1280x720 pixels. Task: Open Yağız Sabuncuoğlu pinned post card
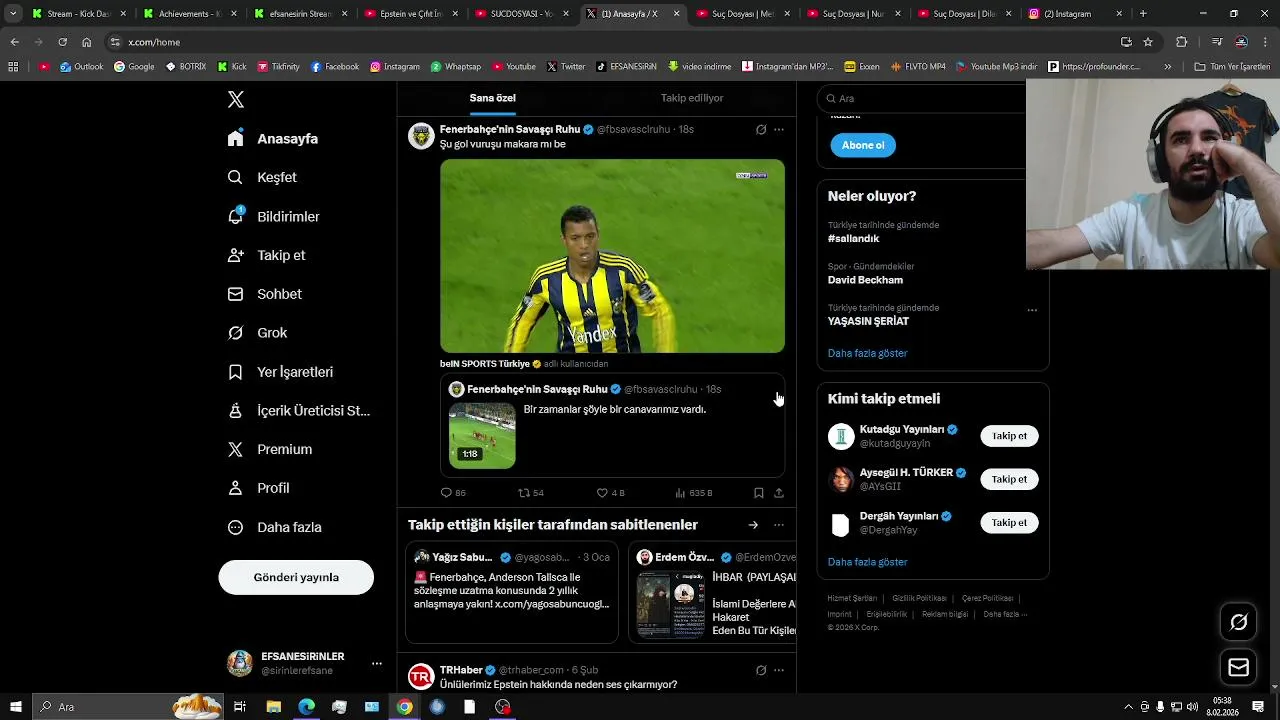pos(512,592)
